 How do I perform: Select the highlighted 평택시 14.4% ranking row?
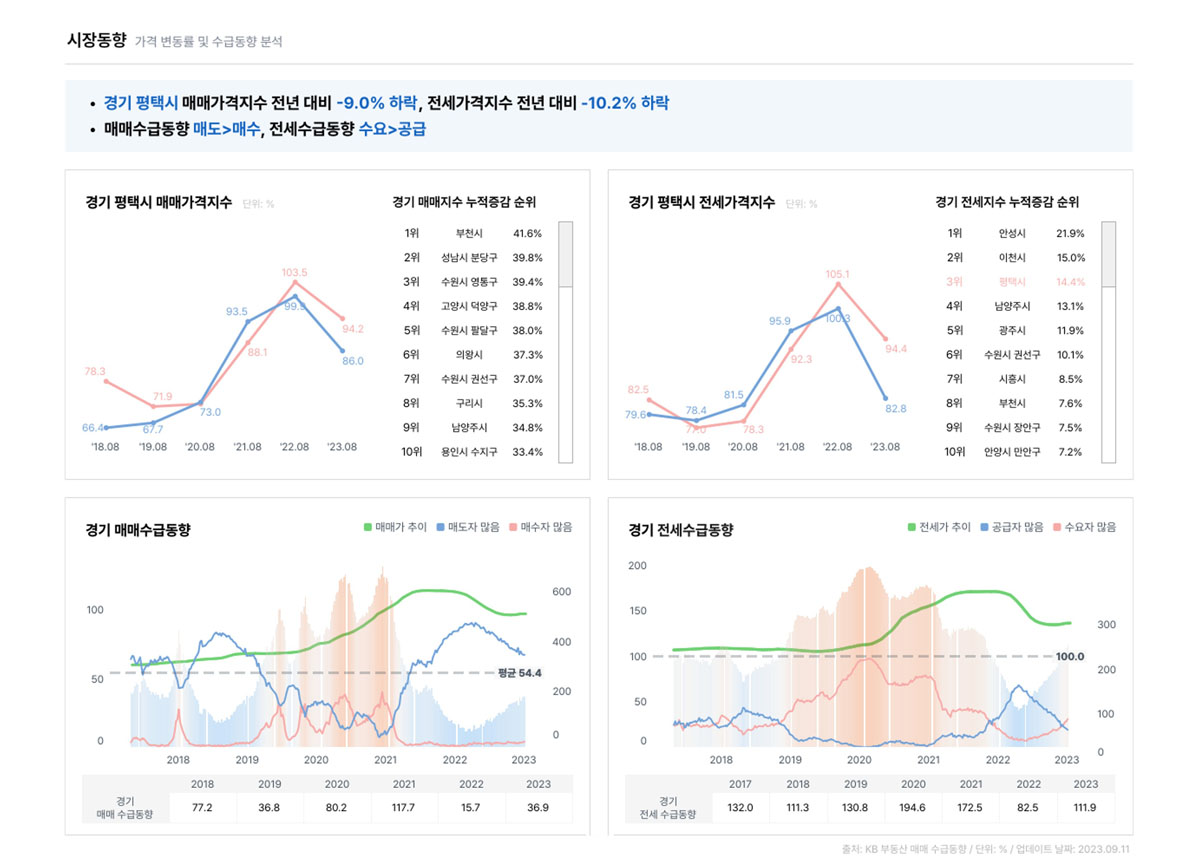(1016, 282)
